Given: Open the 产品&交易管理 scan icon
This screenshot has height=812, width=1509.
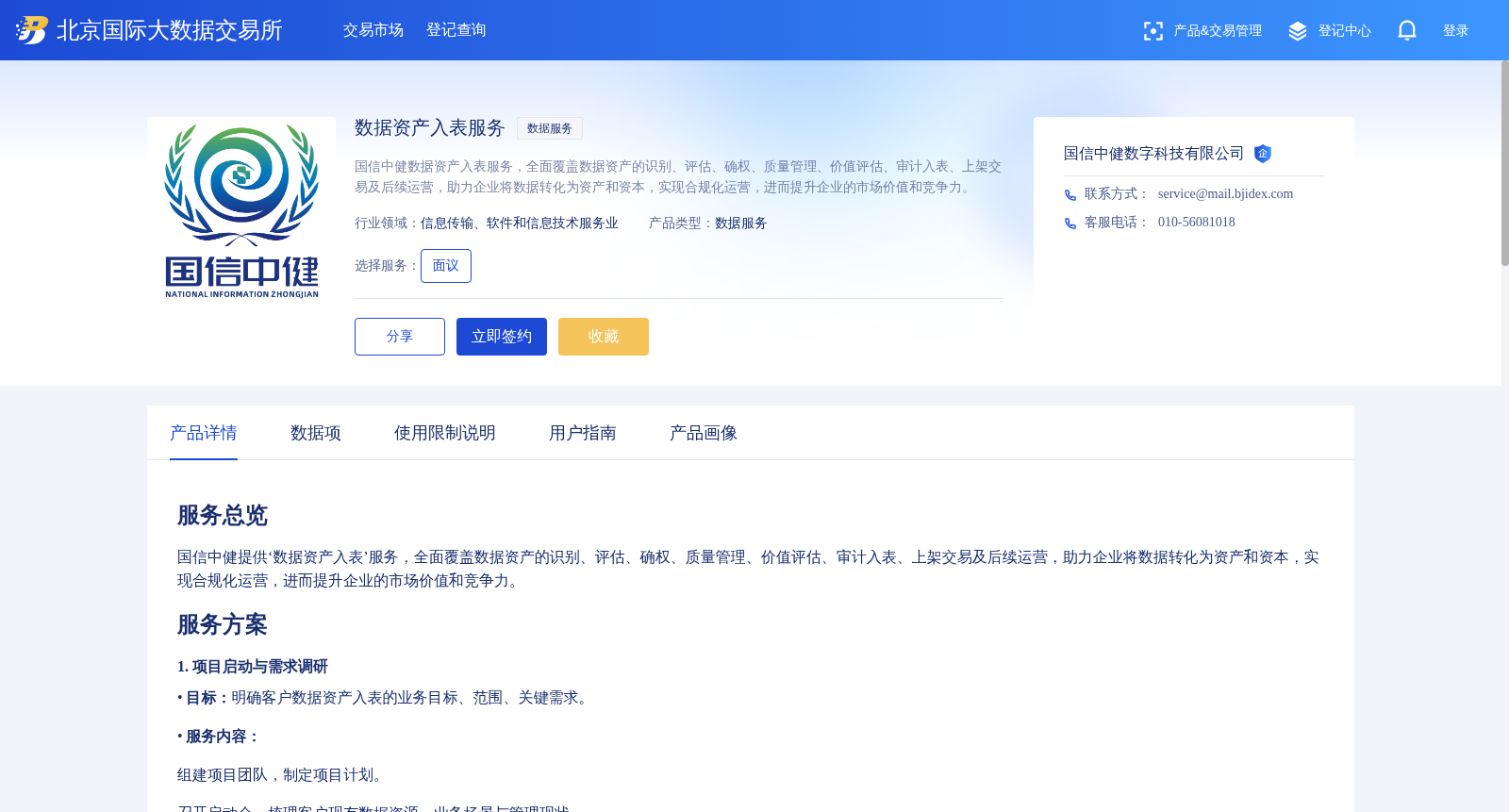Looking at the screenshot, I should pos(1152,31).
